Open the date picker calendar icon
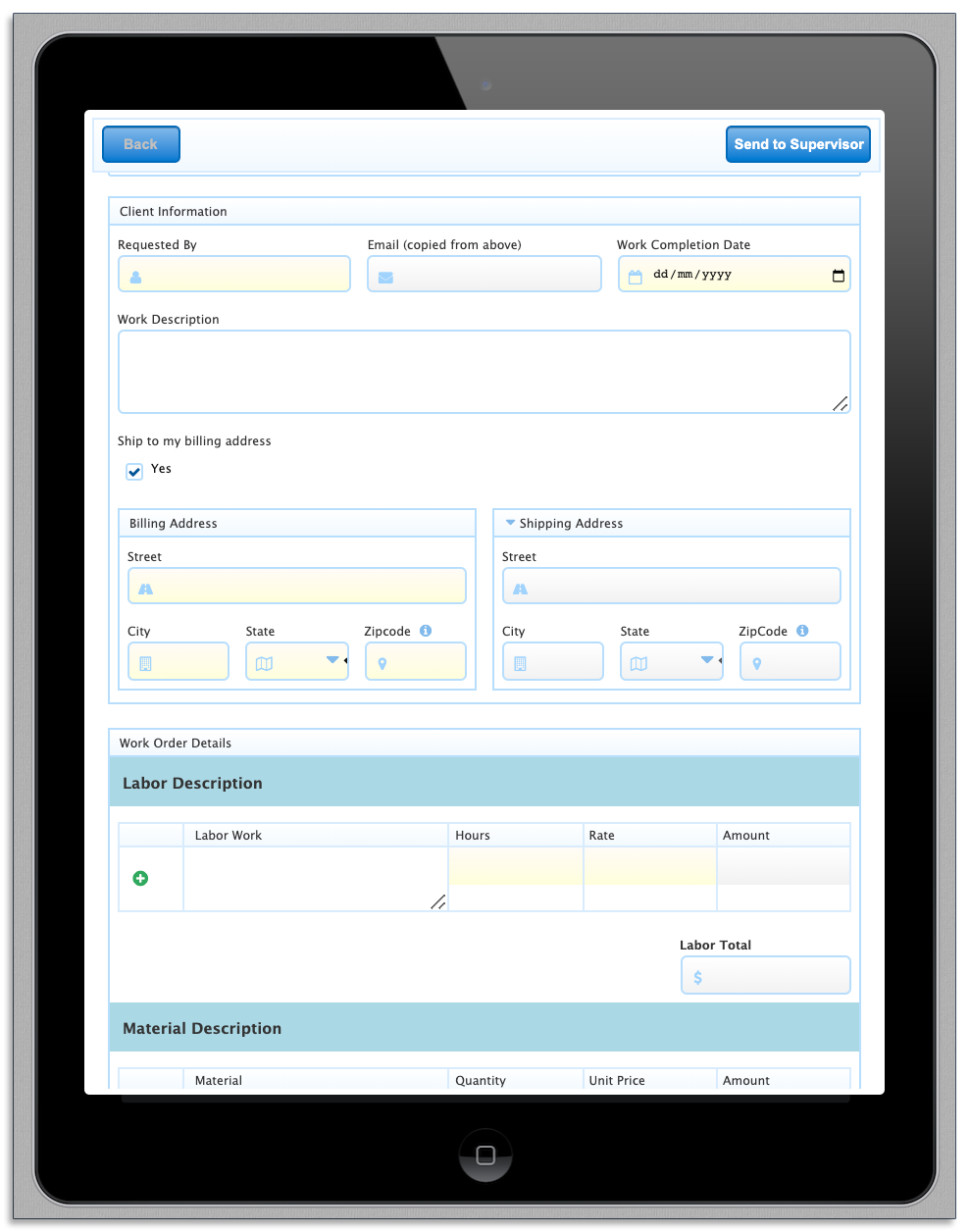This screenshot has width=969, height=1232. pyautogui.click(x=839, y=276)
